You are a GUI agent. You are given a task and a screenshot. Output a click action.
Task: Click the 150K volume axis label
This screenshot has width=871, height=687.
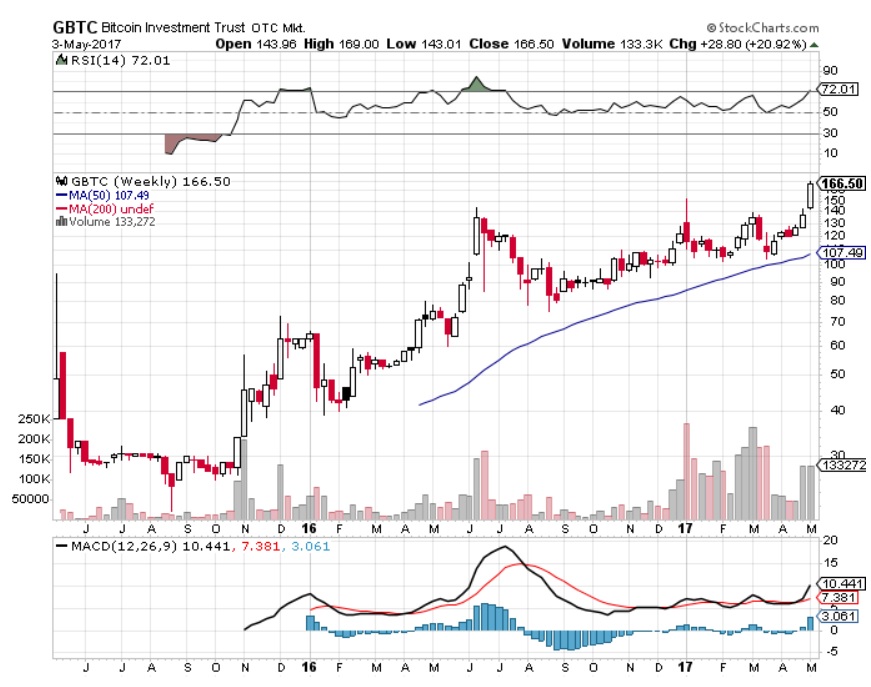tap(34, 459)
